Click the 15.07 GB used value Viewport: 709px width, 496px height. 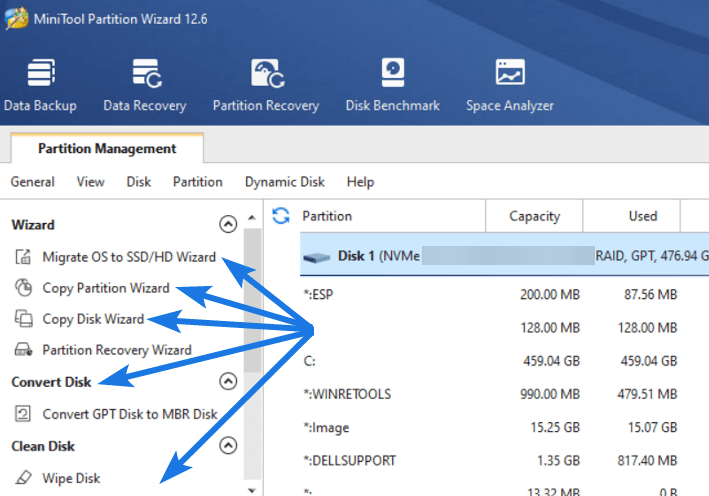coord(652,427)
